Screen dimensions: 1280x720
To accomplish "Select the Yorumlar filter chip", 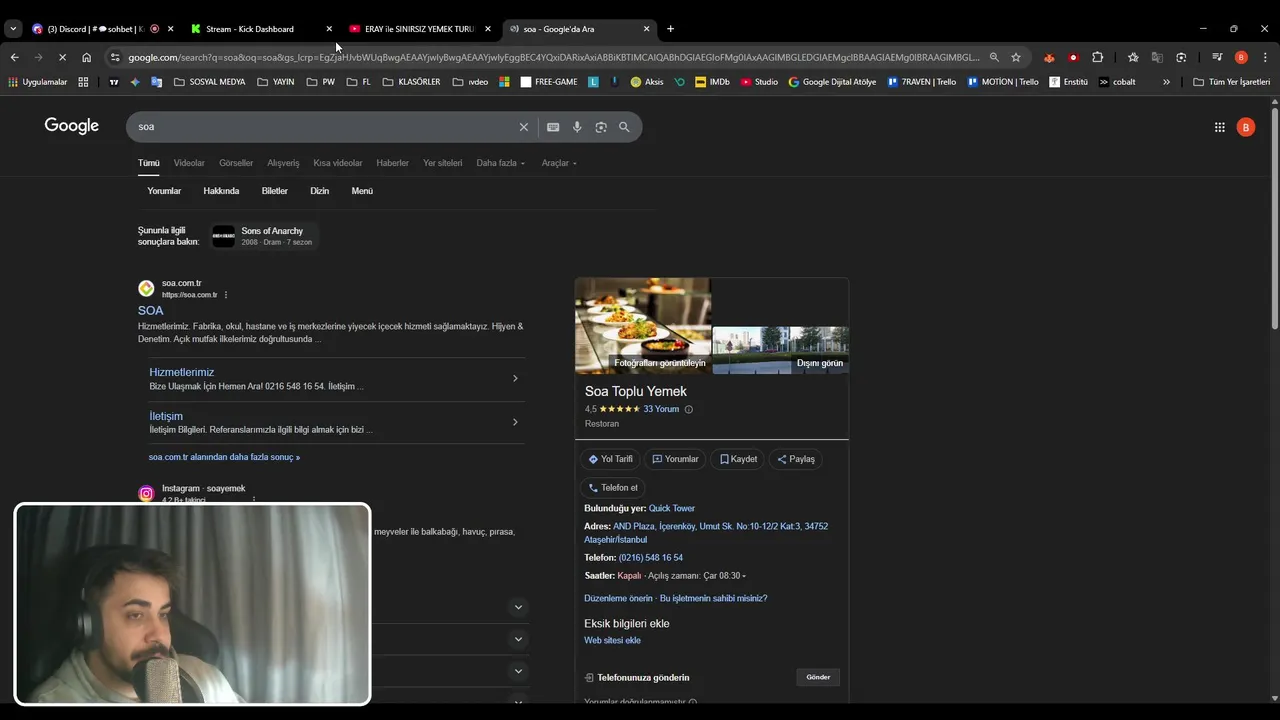I will [x=164, y=191].
